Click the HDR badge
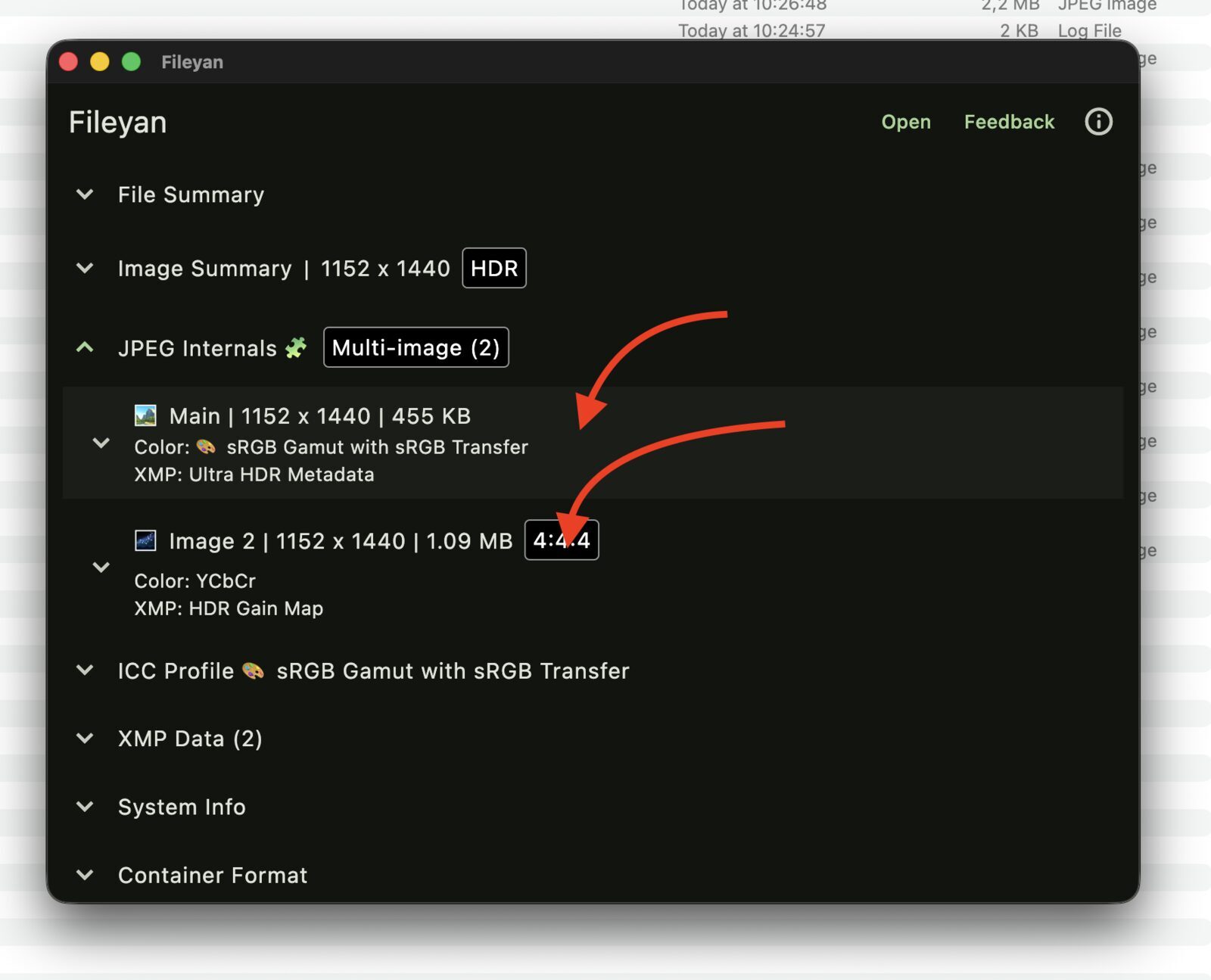The image size is (1211, 980). click(494, 268)
